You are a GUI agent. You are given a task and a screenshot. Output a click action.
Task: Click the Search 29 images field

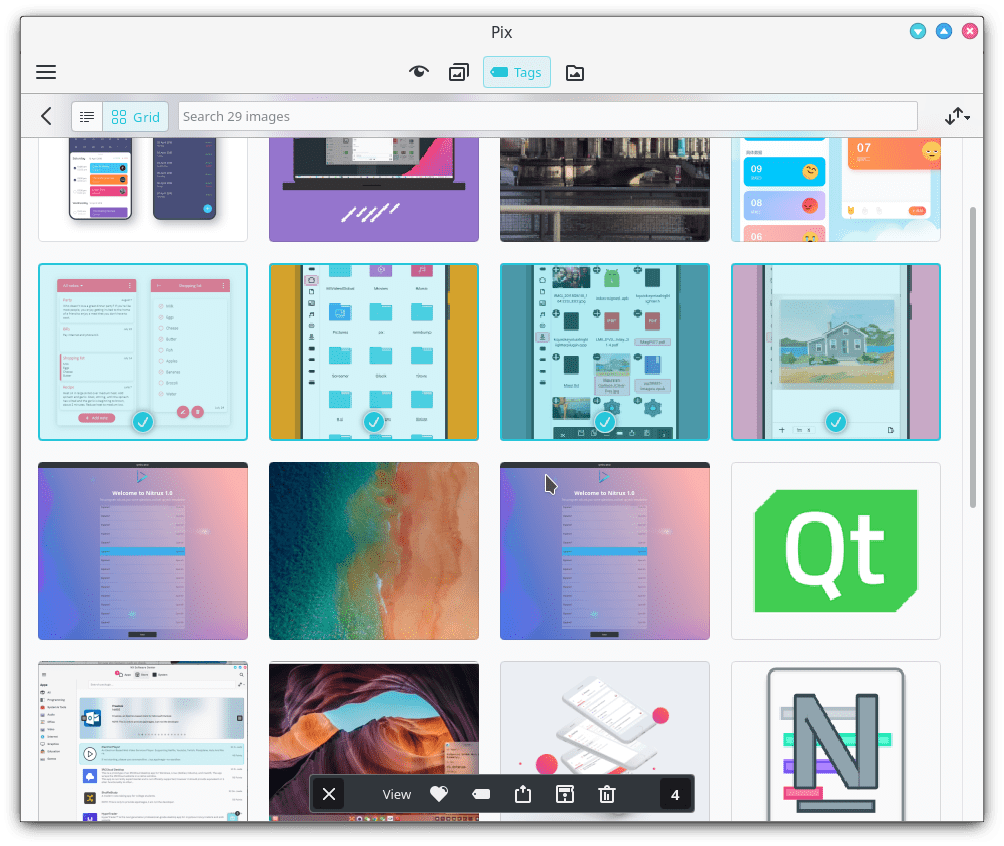pyautogui.click(x=547, y=116)
